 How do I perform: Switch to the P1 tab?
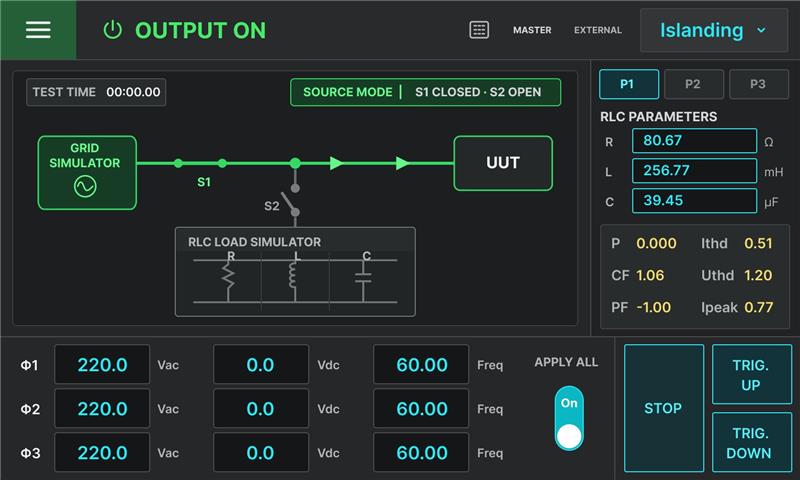pyautogui.click(x=629, y=84)
